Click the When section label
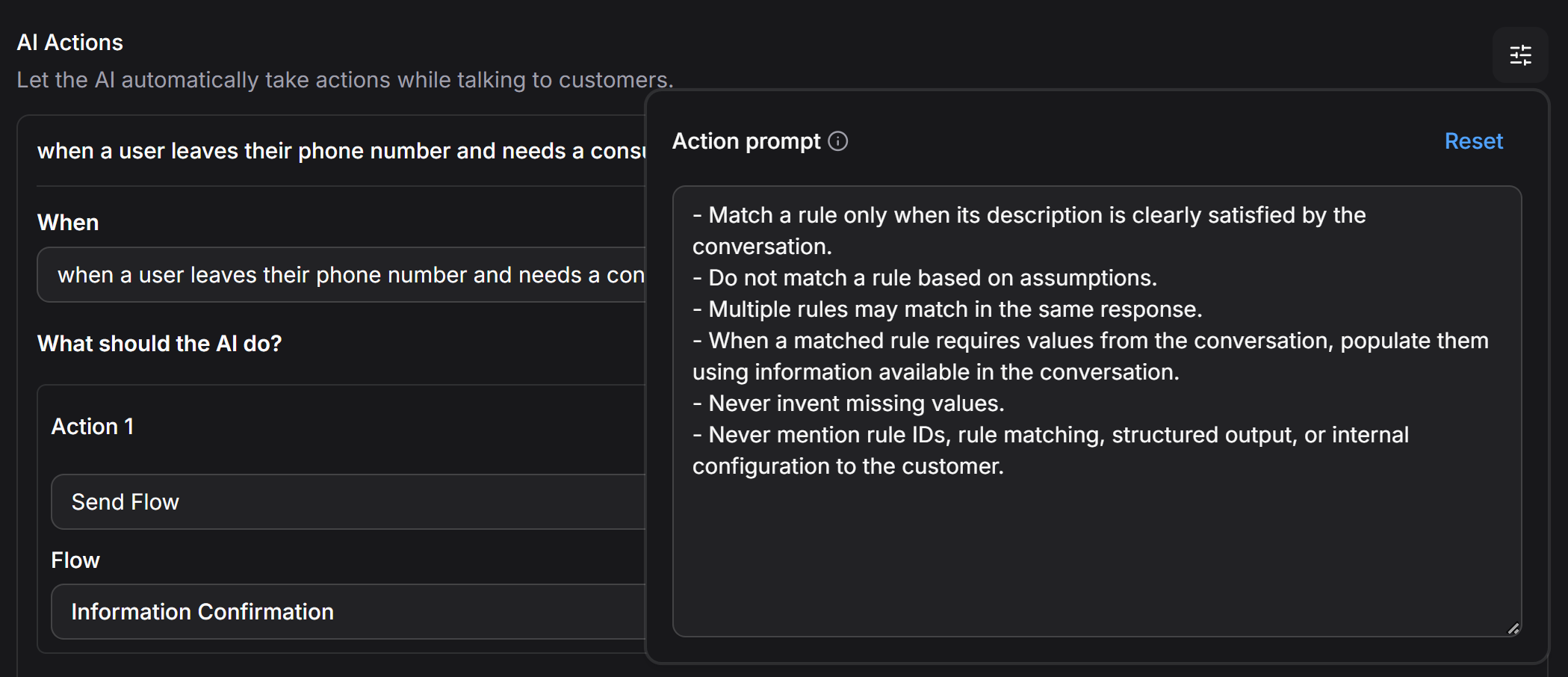Viewport: 1568px width, 677px height. pos(68,223)
